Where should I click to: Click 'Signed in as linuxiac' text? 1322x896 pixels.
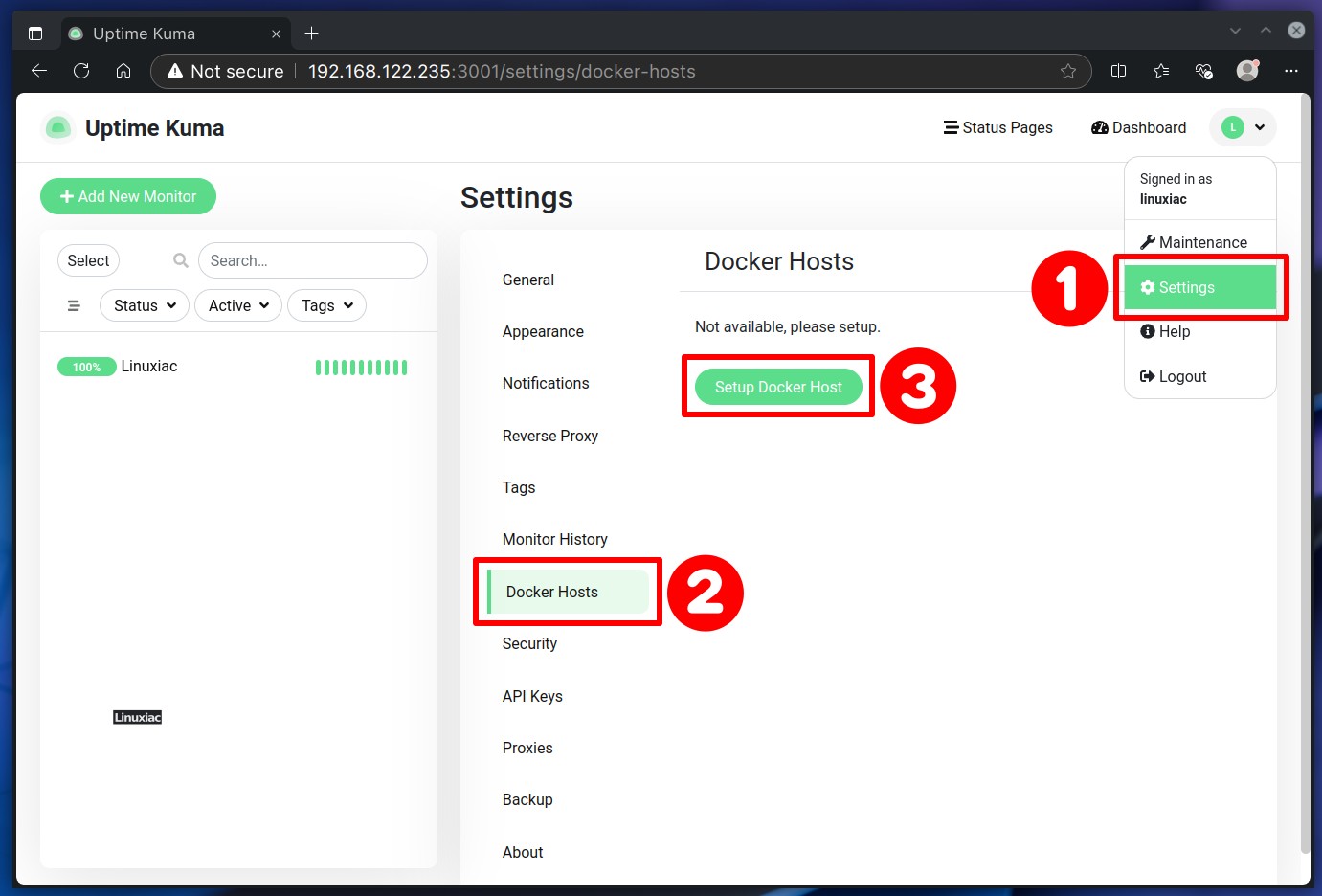tap(1176, 189)
